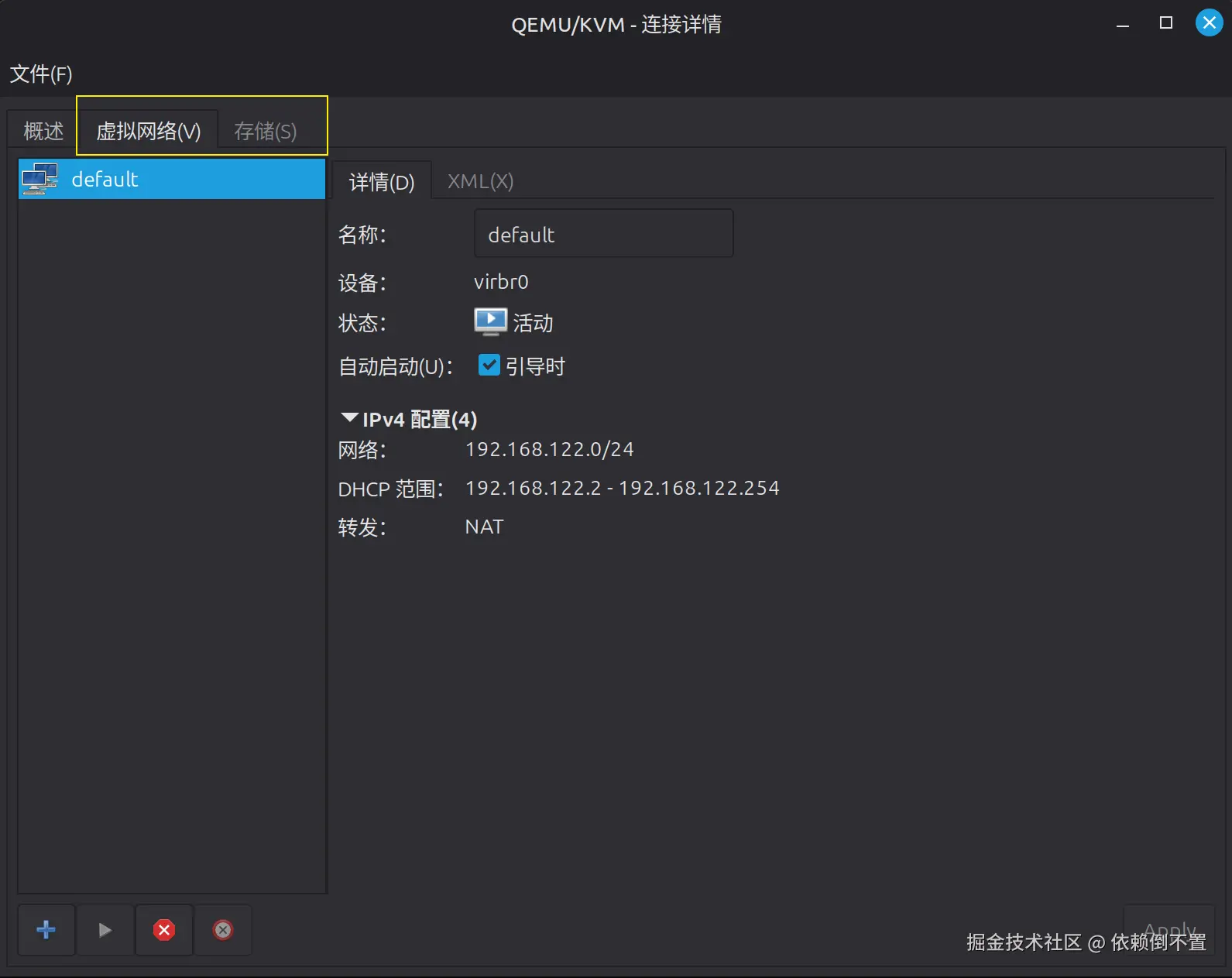Viewport: 1232px width, 978px height.
Task: Open the 存储(S) tab
Action: 266,131
